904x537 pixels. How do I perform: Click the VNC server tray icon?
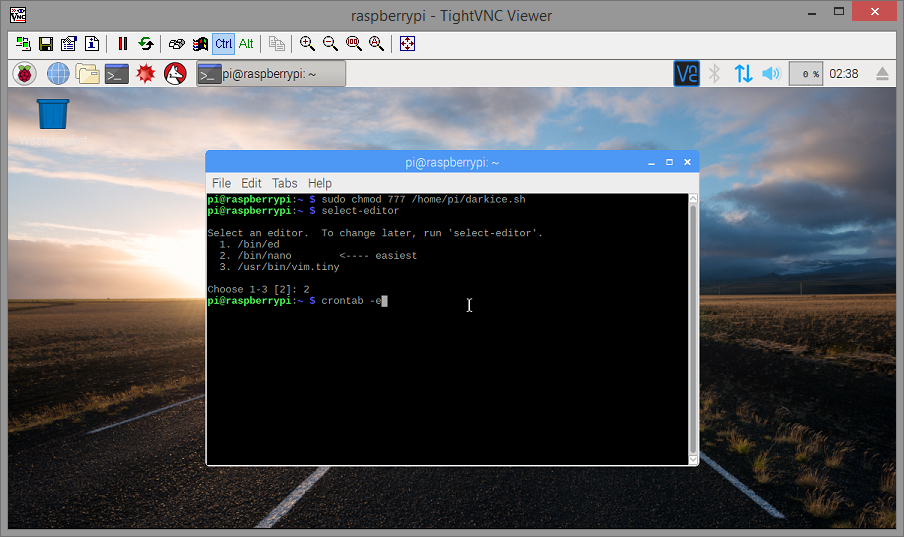tap(687, 74)
